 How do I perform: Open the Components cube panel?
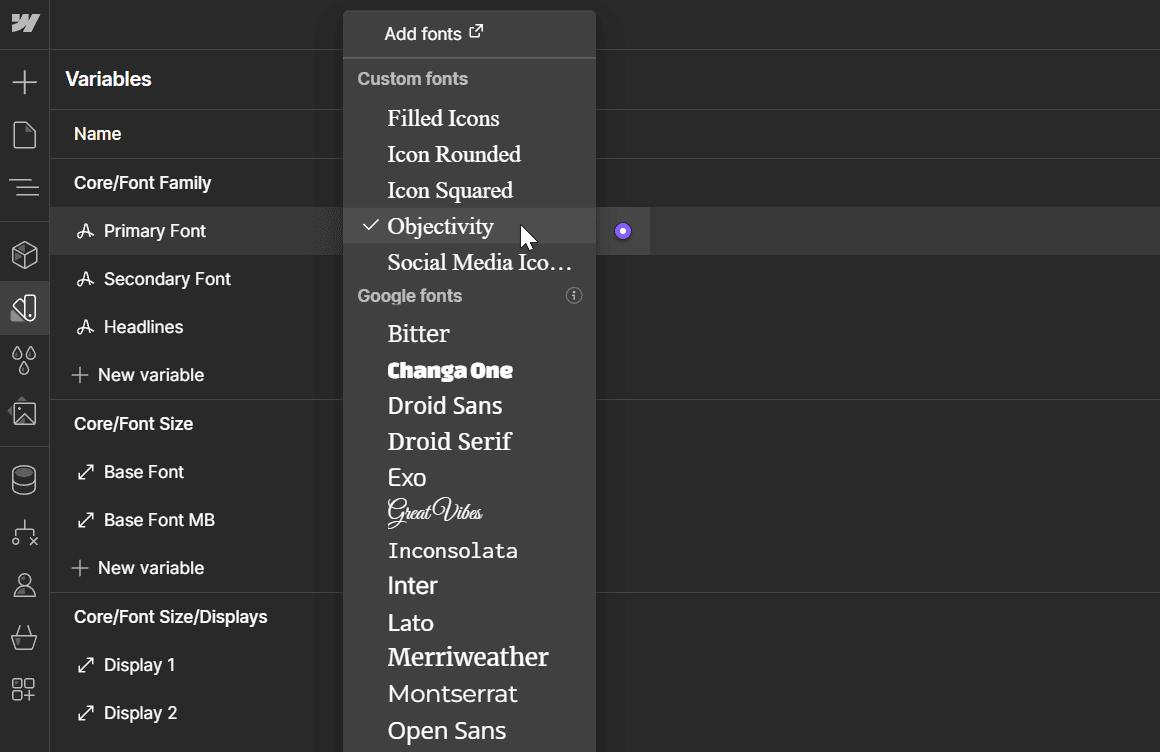click(x=24, y=255)
